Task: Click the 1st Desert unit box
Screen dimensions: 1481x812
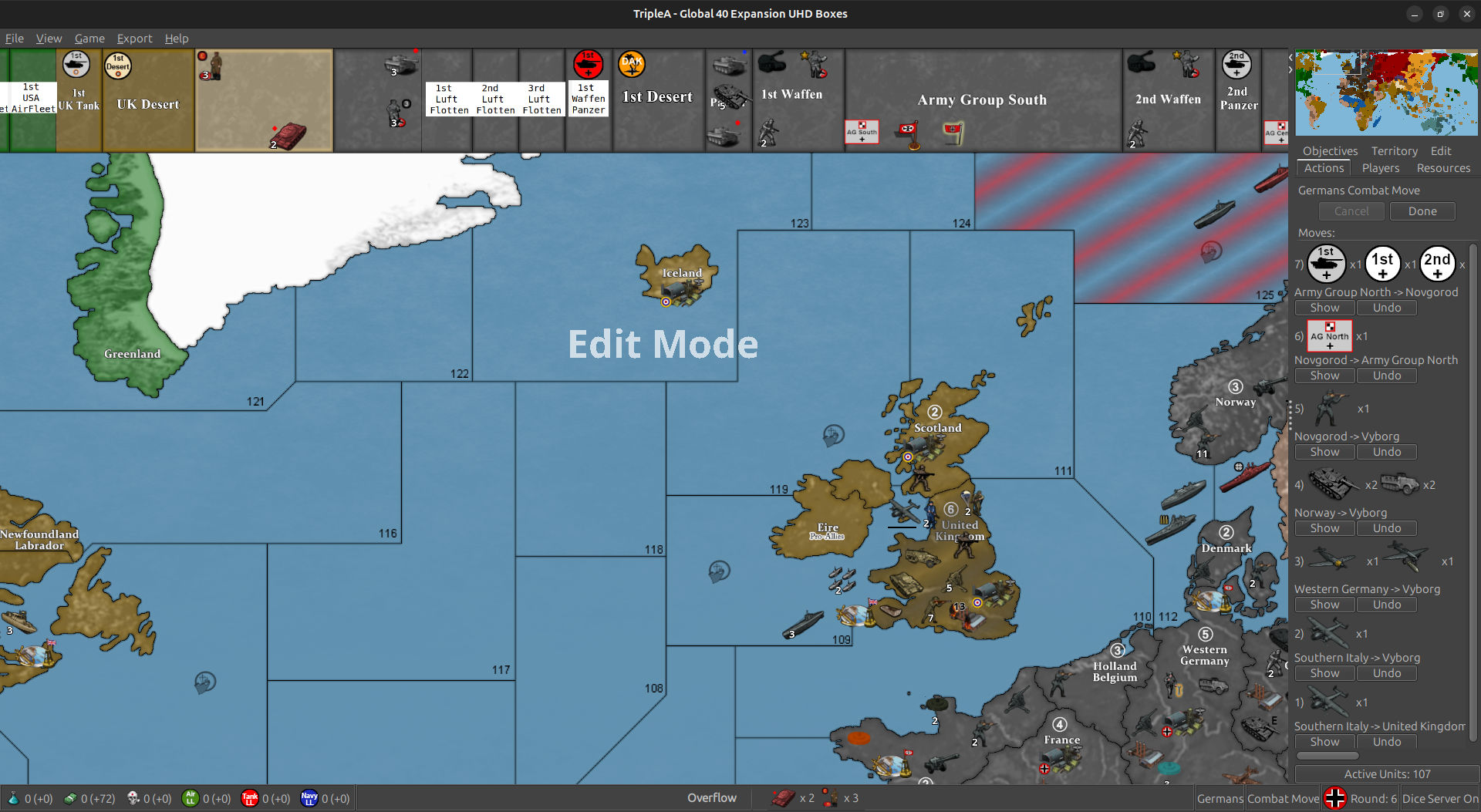Action: point(658,99)
